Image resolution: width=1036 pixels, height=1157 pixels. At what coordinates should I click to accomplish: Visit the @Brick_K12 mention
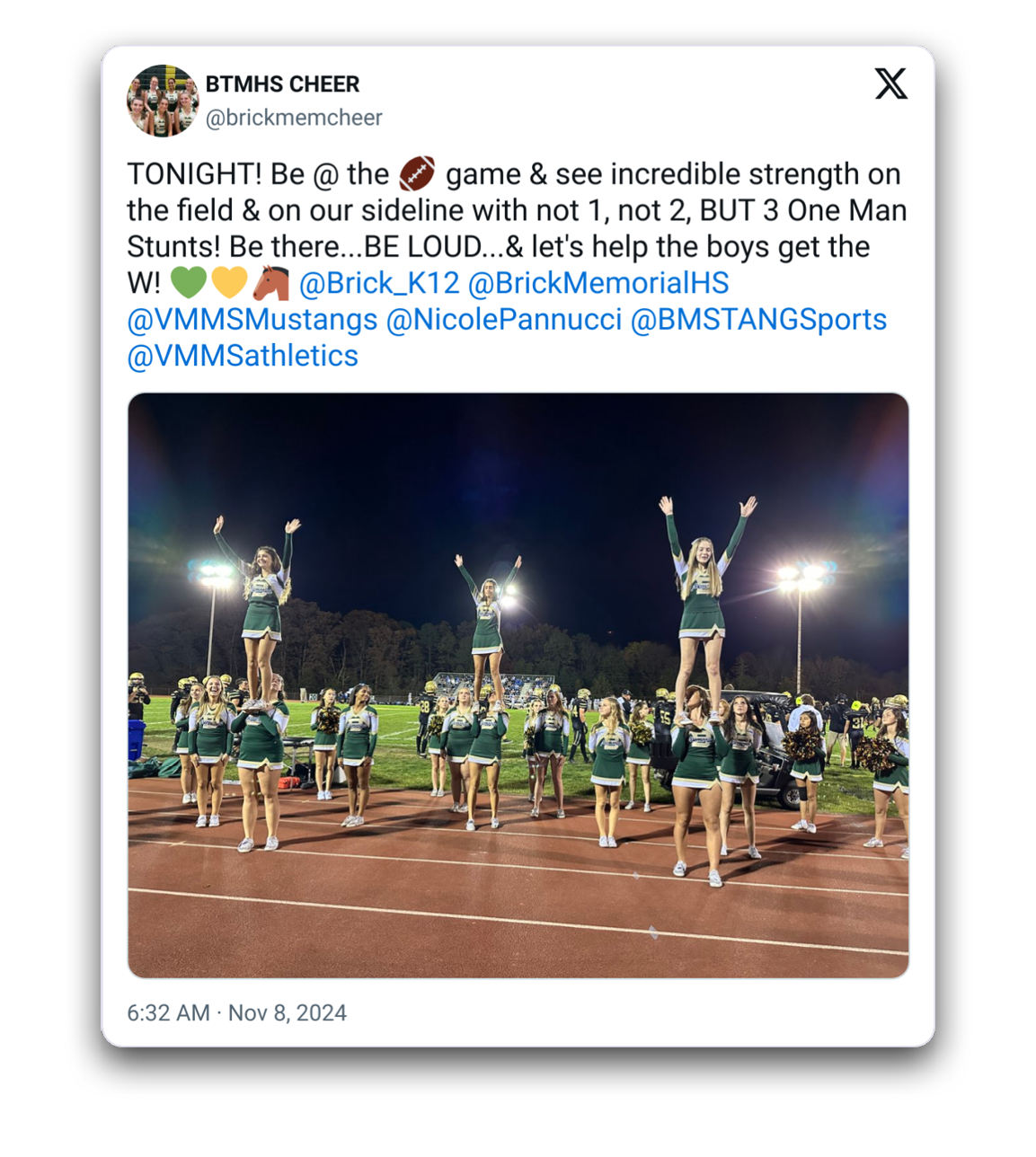coord(379,283)
